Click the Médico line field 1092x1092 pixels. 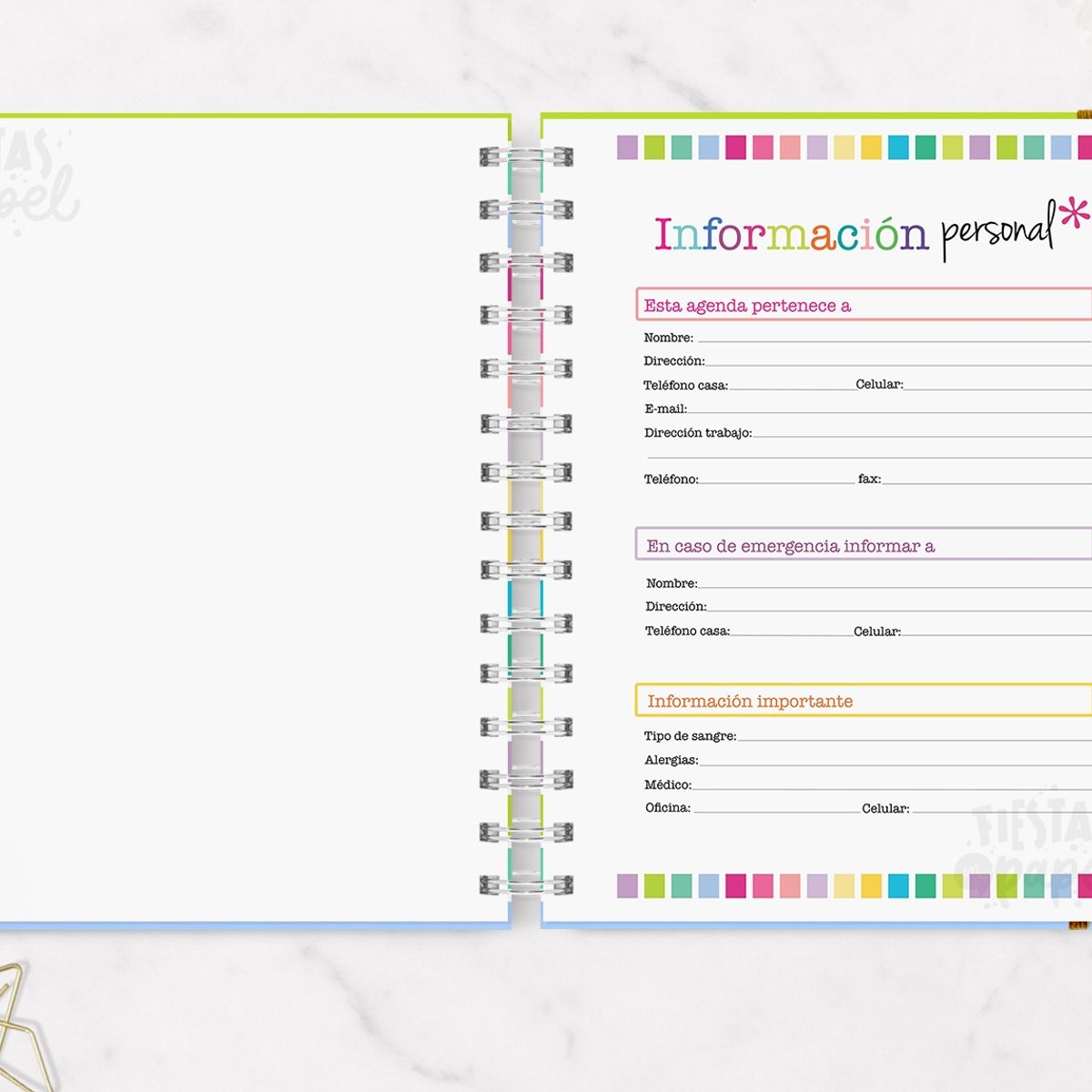point(887,784)
